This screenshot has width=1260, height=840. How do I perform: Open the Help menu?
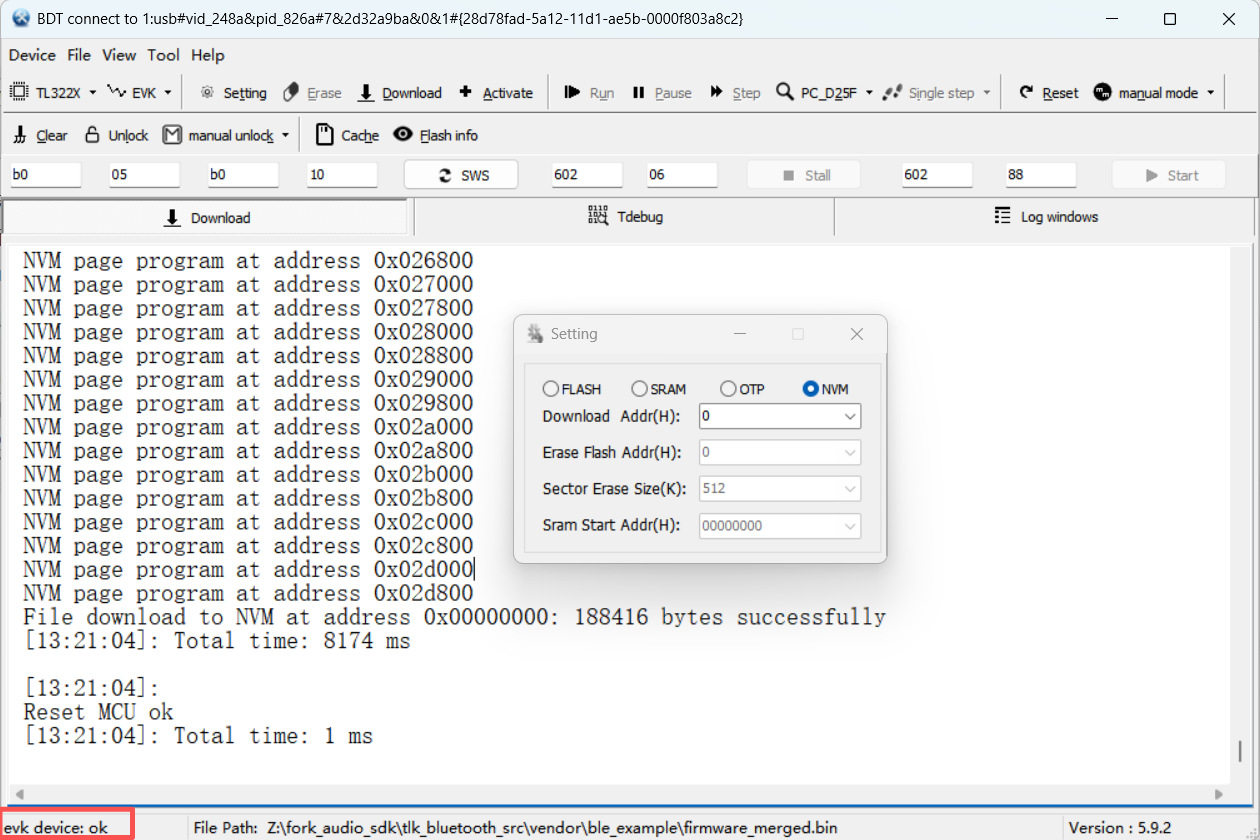208,55
